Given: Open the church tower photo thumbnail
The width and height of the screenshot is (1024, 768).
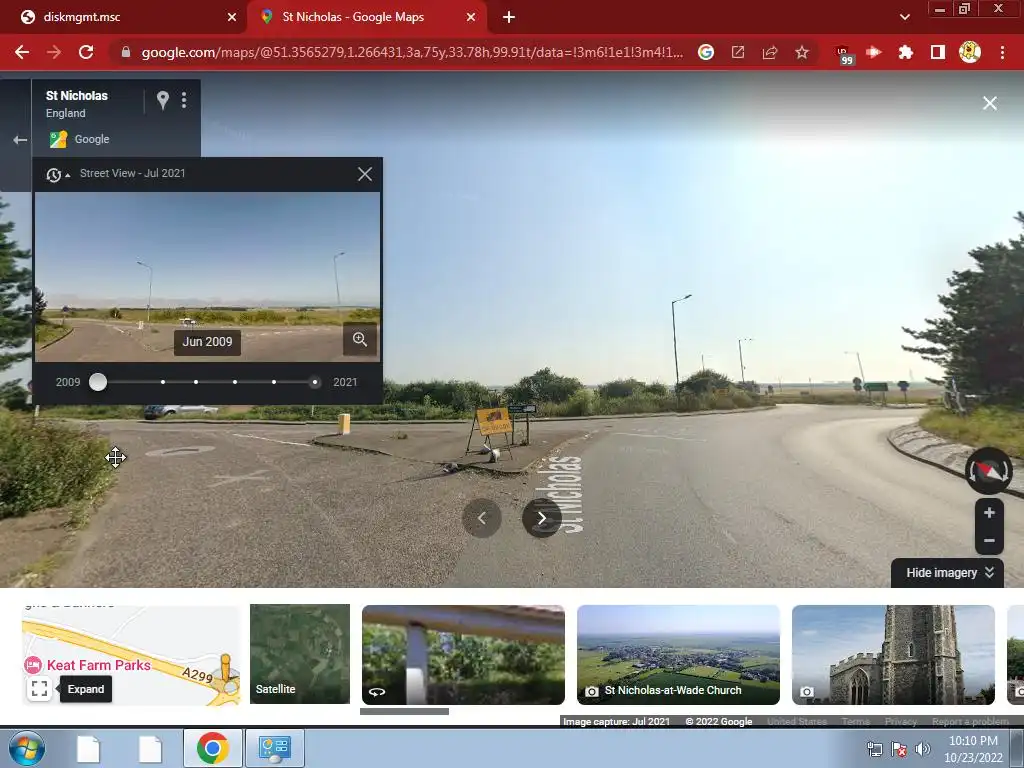Looking at the screenshot, I should (x=893, y=654).
